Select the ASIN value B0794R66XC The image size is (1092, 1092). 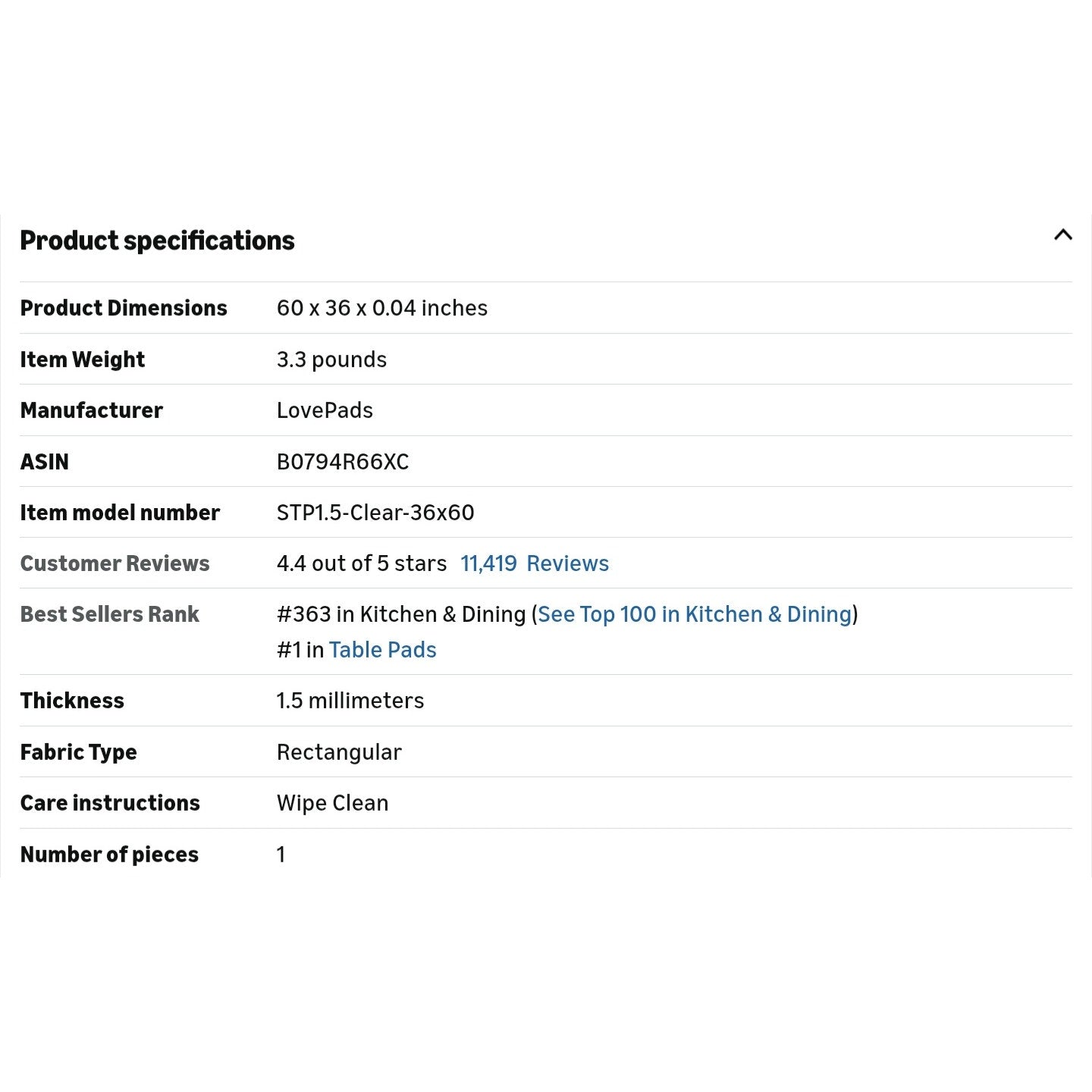point(343,462)
